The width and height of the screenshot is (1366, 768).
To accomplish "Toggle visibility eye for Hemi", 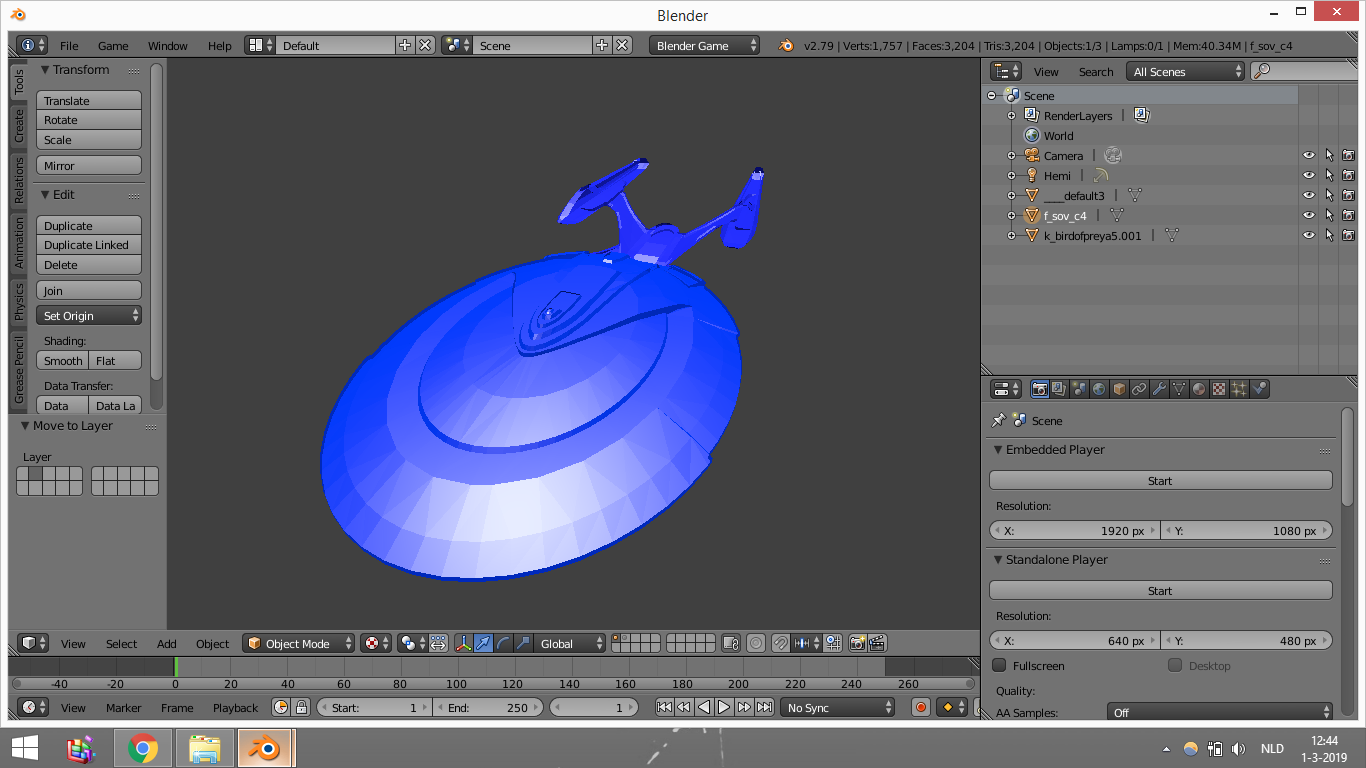I will [x=1308, y=175].
